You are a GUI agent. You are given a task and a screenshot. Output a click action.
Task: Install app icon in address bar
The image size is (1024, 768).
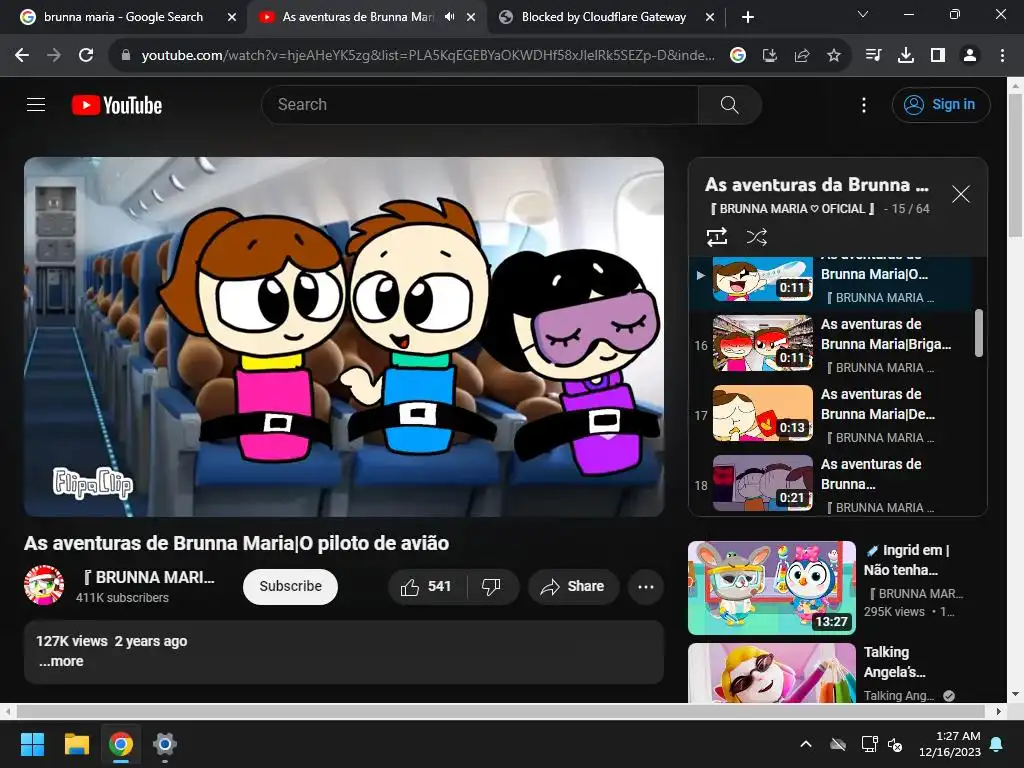pos(770,56)
